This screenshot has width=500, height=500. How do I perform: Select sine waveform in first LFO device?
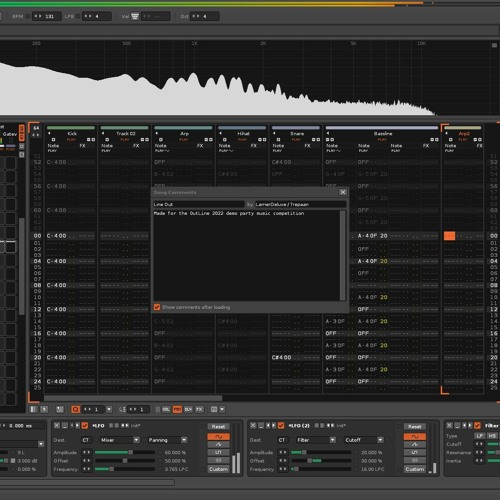[x=218, y=436]
